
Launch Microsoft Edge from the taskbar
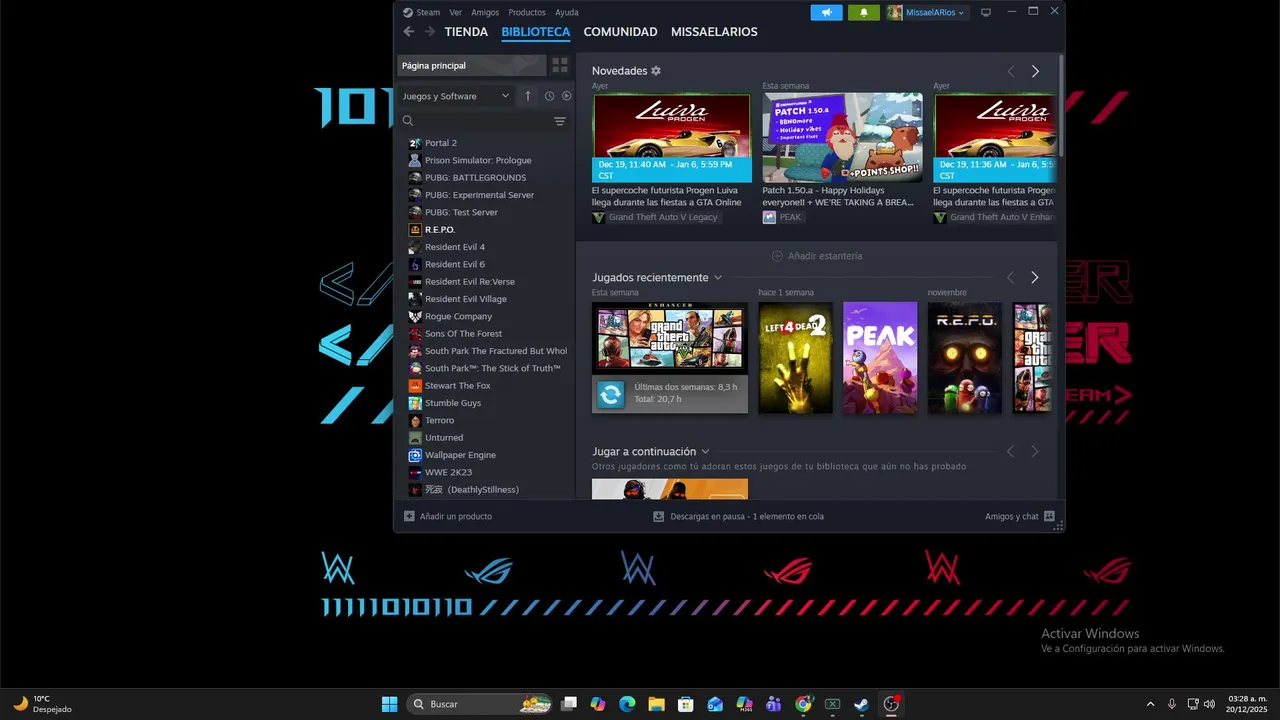click(x=627, y=704)
